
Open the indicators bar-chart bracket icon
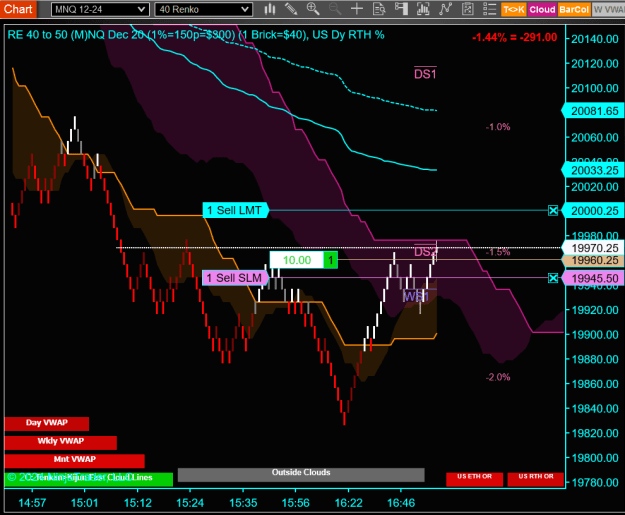423,9
